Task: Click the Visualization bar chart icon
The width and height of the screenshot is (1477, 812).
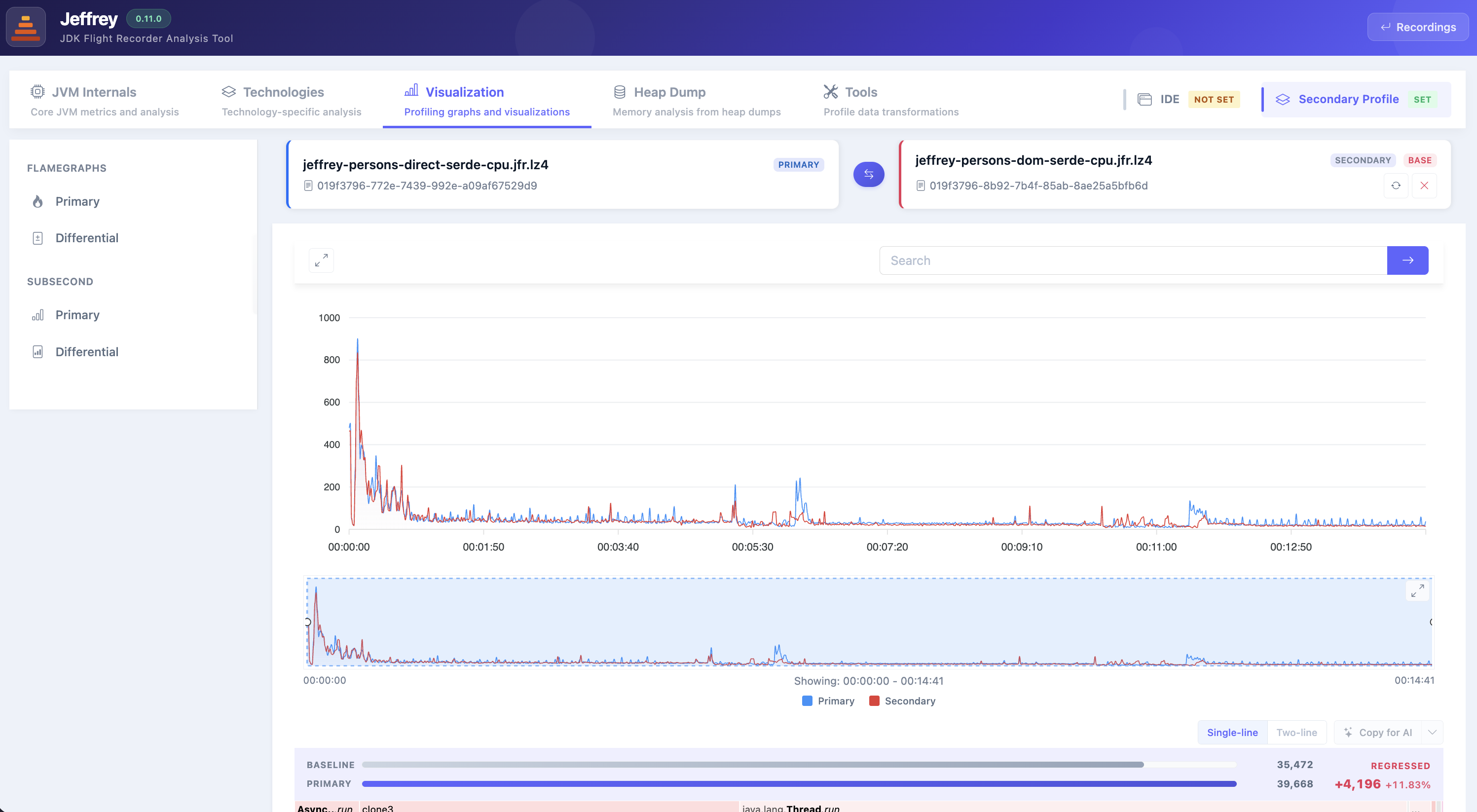Action: coord(411,91)
